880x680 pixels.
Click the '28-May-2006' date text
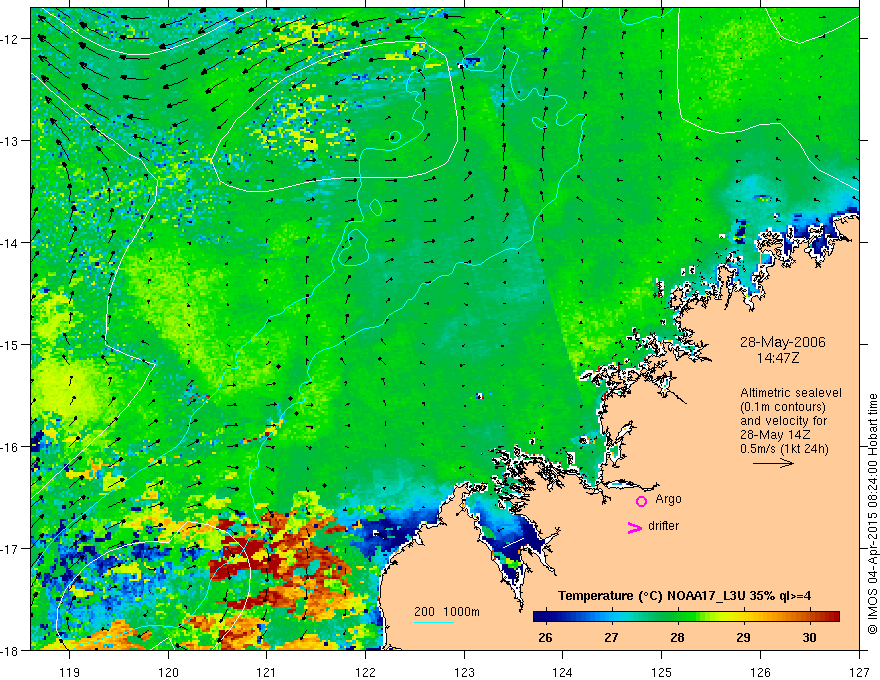[x=783, y=342]
